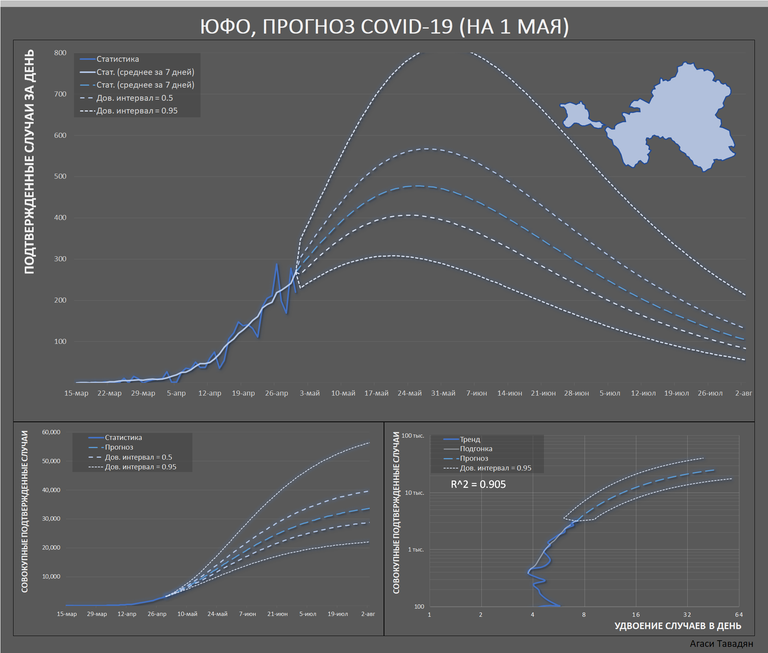Click the '800' tick on the top chart's vertical axis
Viewport: 768px width, 653px height.
60,53
